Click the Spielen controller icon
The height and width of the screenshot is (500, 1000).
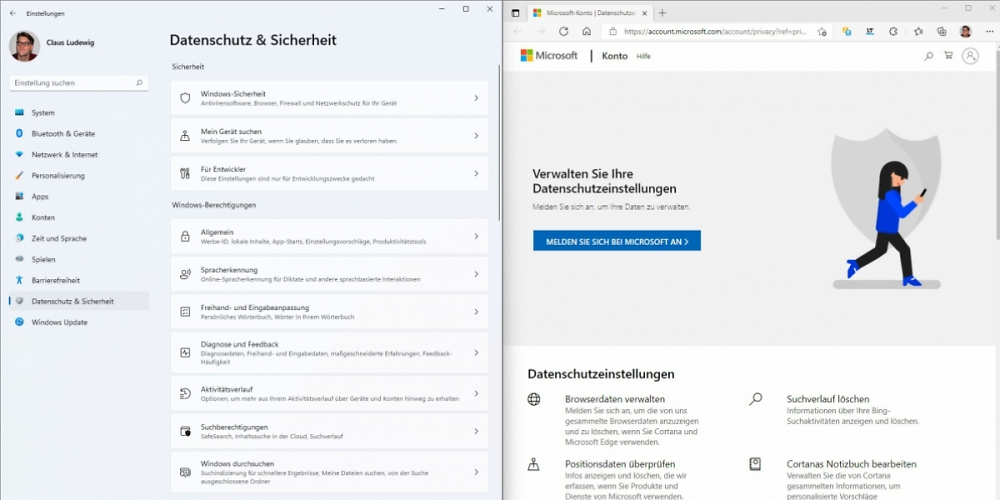pyautogui.click(x=19, y=259)
